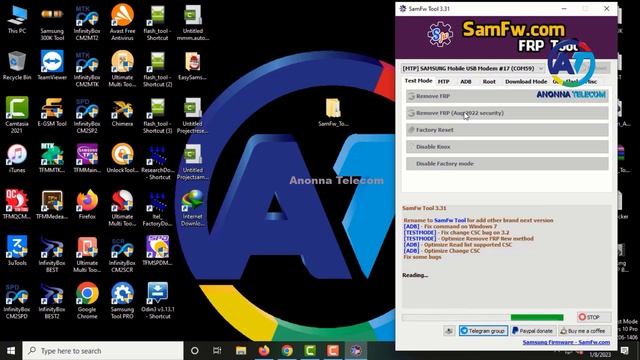Open Samsung Tool PRO icon

(122, 301)
